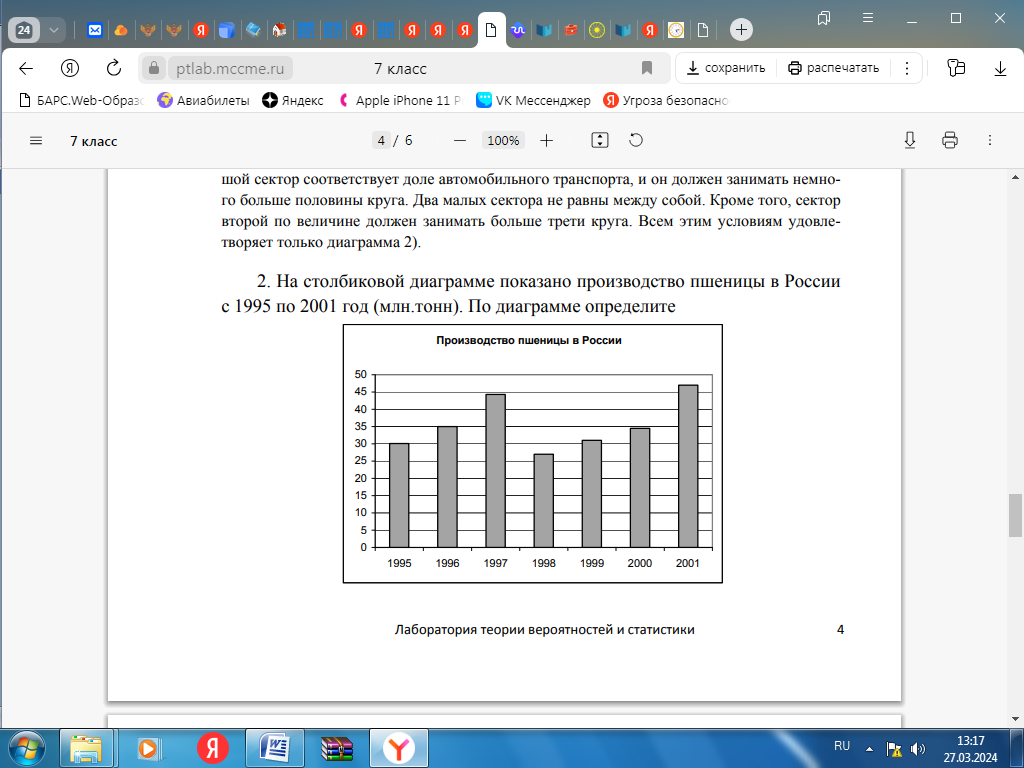Zoom out the PDF with minus button

point(460,140)
